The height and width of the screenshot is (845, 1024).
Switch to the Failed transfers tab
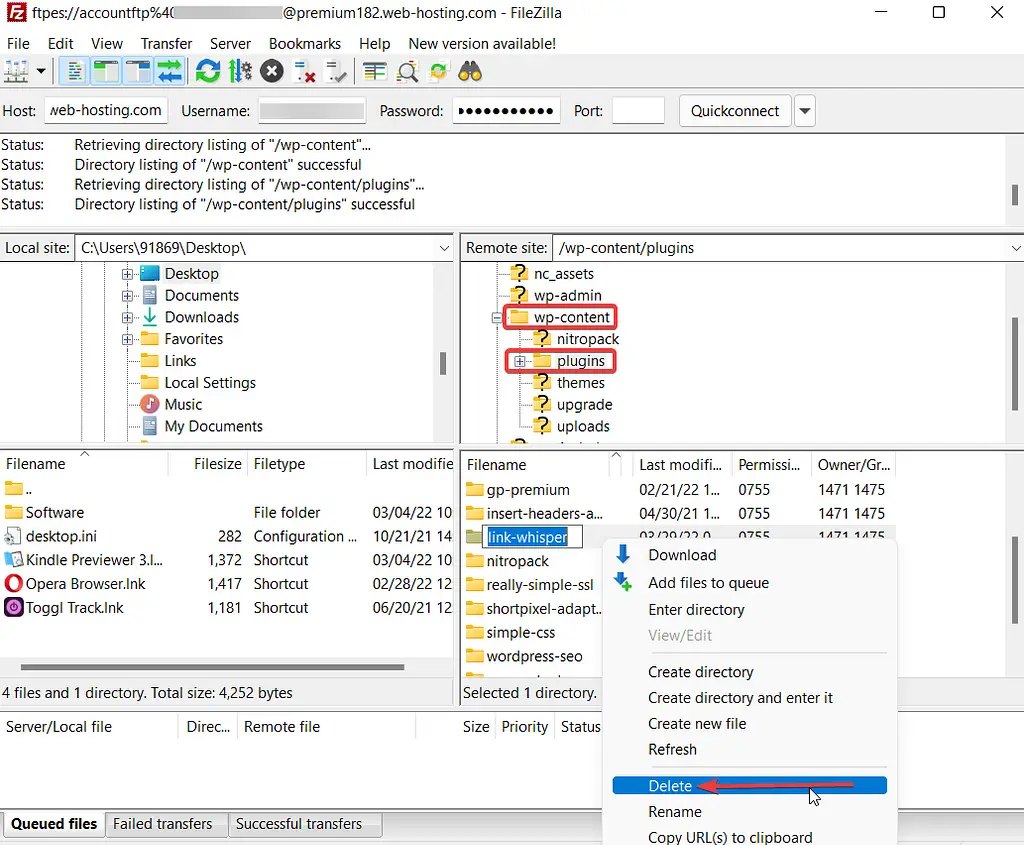[165, 824]
